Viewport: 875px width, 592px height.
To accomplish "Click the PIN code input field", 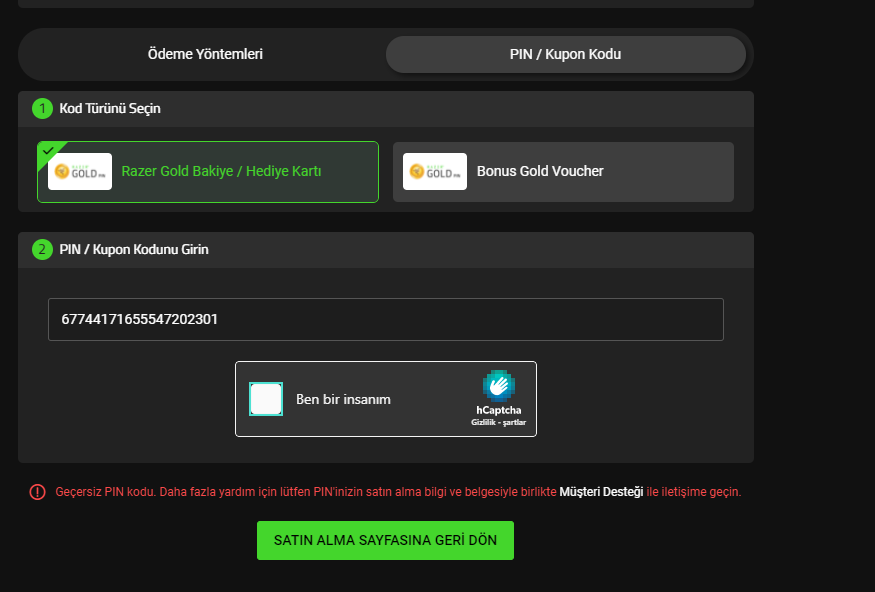I will pos(386,319).
